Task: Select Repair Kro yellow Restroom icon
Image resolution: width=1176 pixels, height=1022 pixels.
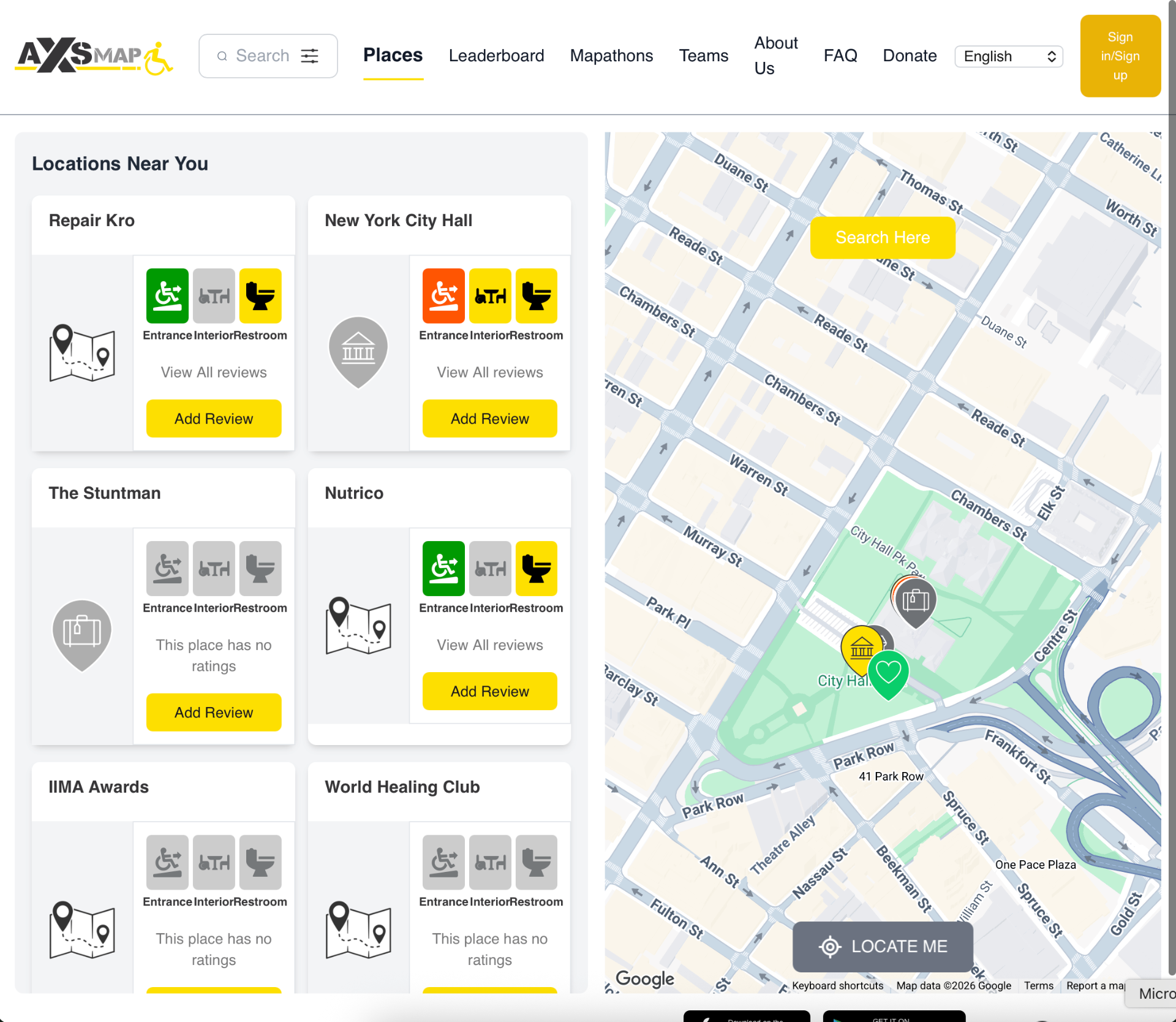Action: tap(260, 296)
